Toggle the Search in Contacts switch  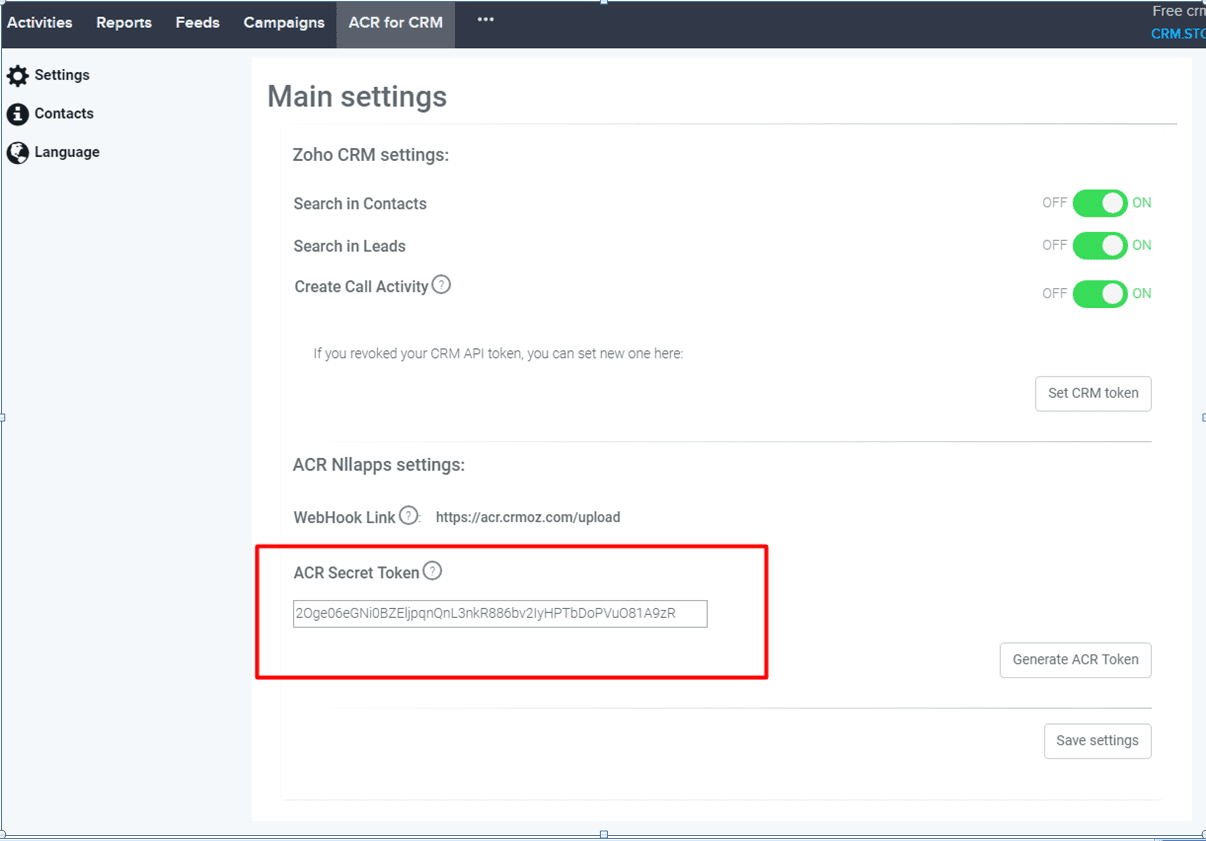[1099, 203]
